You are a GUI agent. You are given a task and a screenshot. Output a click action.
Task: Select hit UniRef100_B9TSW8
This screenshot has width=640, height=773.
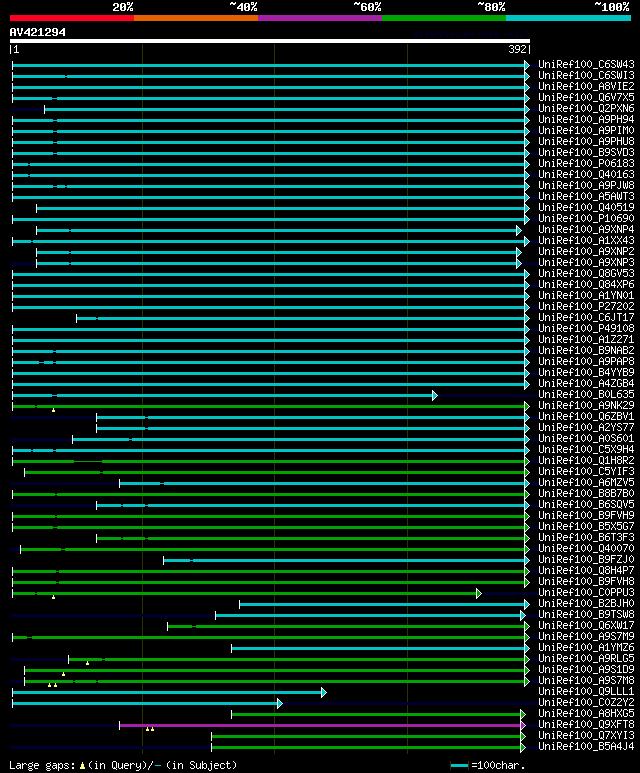click(586, 615)
